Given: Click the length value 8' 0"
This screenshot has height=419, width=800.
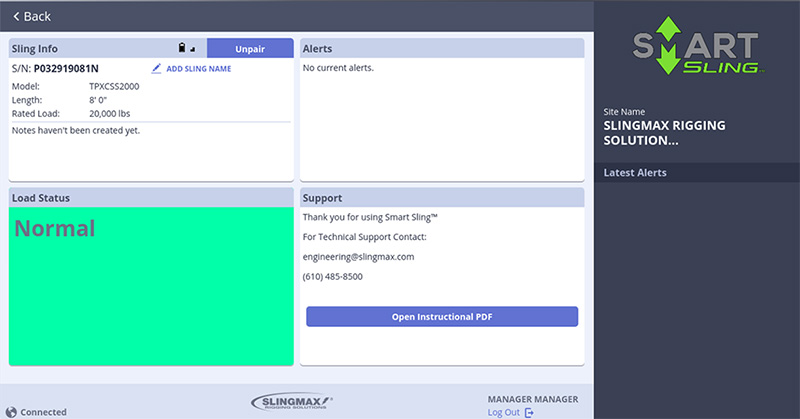Looking at the screenshot, I should click(98, 100).
